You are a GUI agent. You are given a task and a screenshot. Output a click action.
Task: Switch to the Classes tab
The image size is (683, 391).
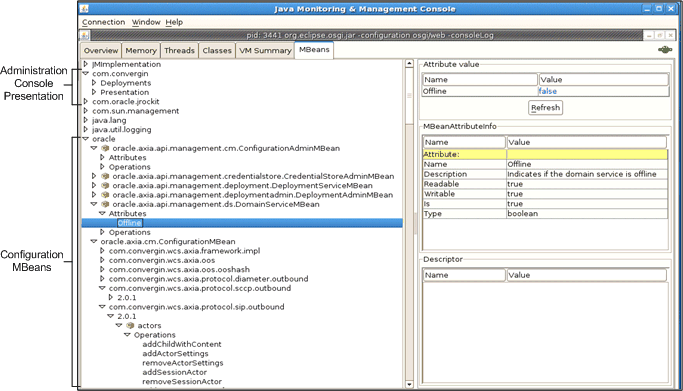point(217,51)
